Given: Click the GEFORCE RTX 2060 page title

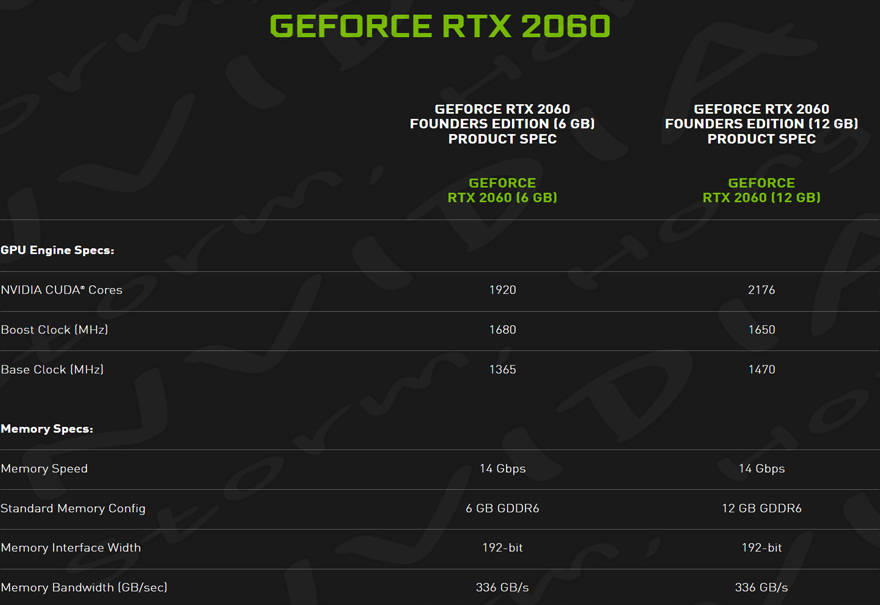Looking at the screenshot, I should (x=440, y=26).
